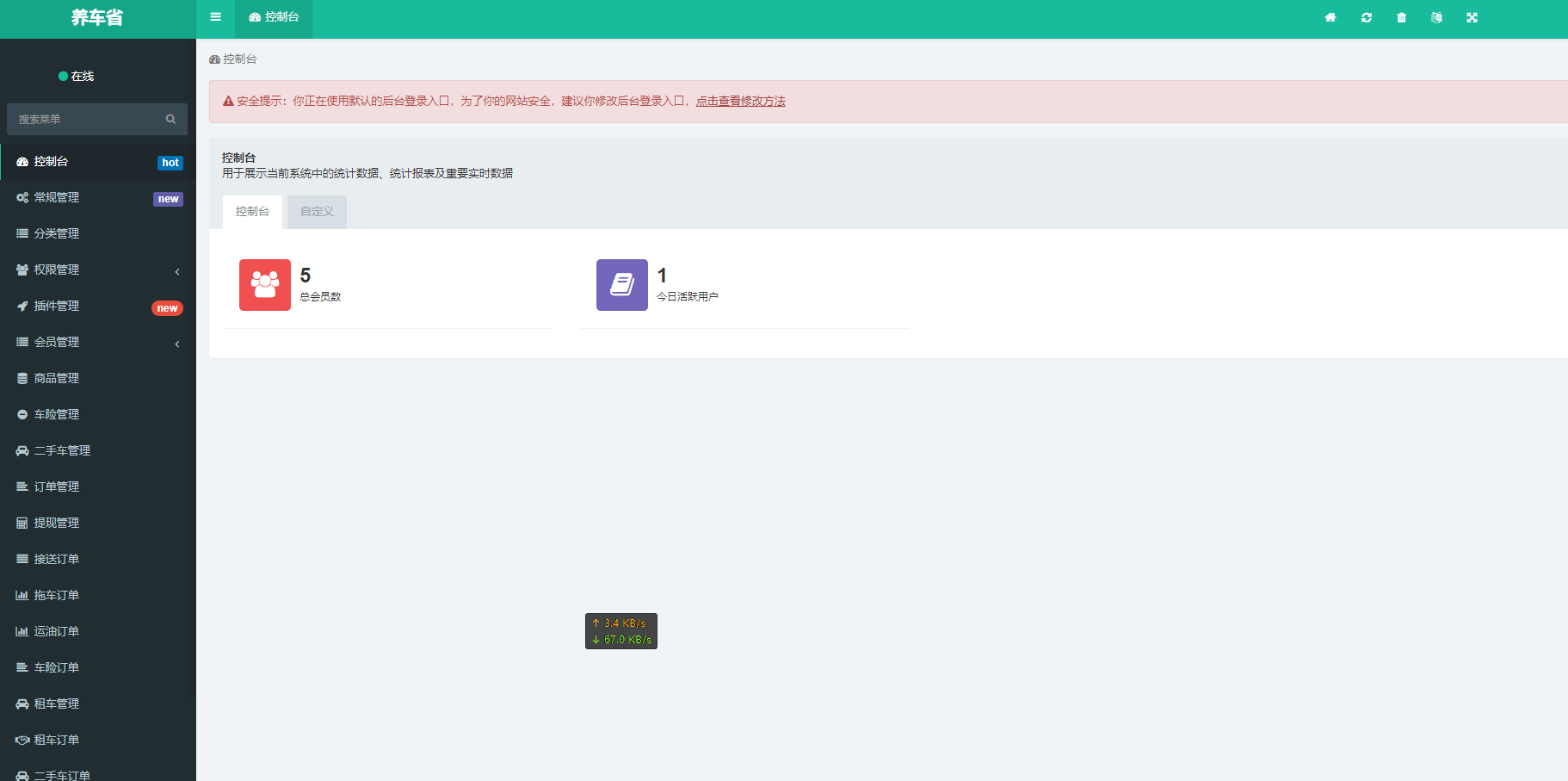Open 拖车订单 in the sidebar
This screenshot has width=1568, height=781.
[97, 595]
